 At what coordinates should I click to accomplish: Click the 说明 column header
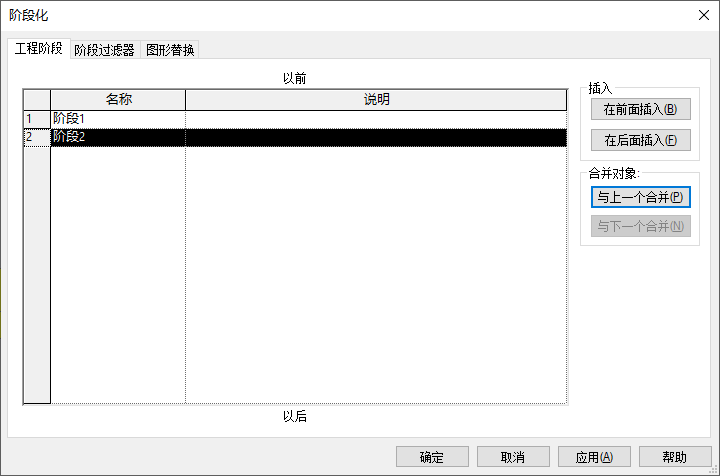pyautogui.click(x=376, y=99)
